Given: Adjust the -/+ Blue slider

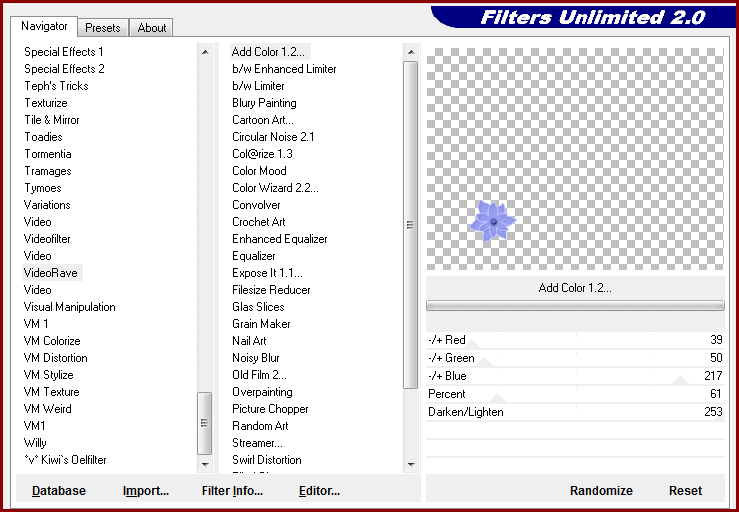Looking at the screenshot, I should 575,376.
